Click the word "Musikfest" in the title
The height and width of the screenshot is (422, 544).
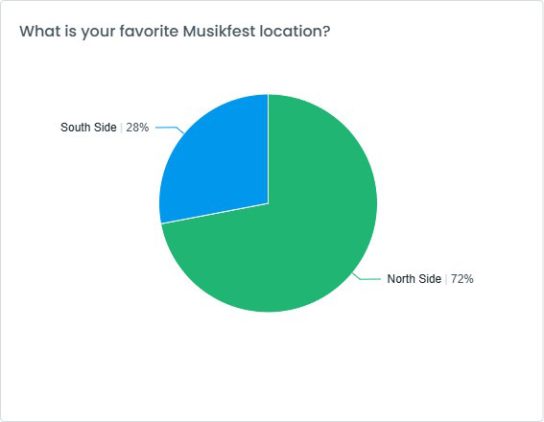(219, 31)
